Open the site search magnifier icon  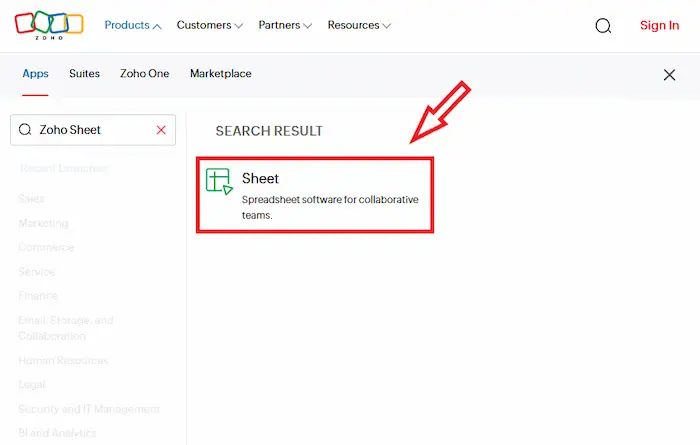[x=603, y=26]
